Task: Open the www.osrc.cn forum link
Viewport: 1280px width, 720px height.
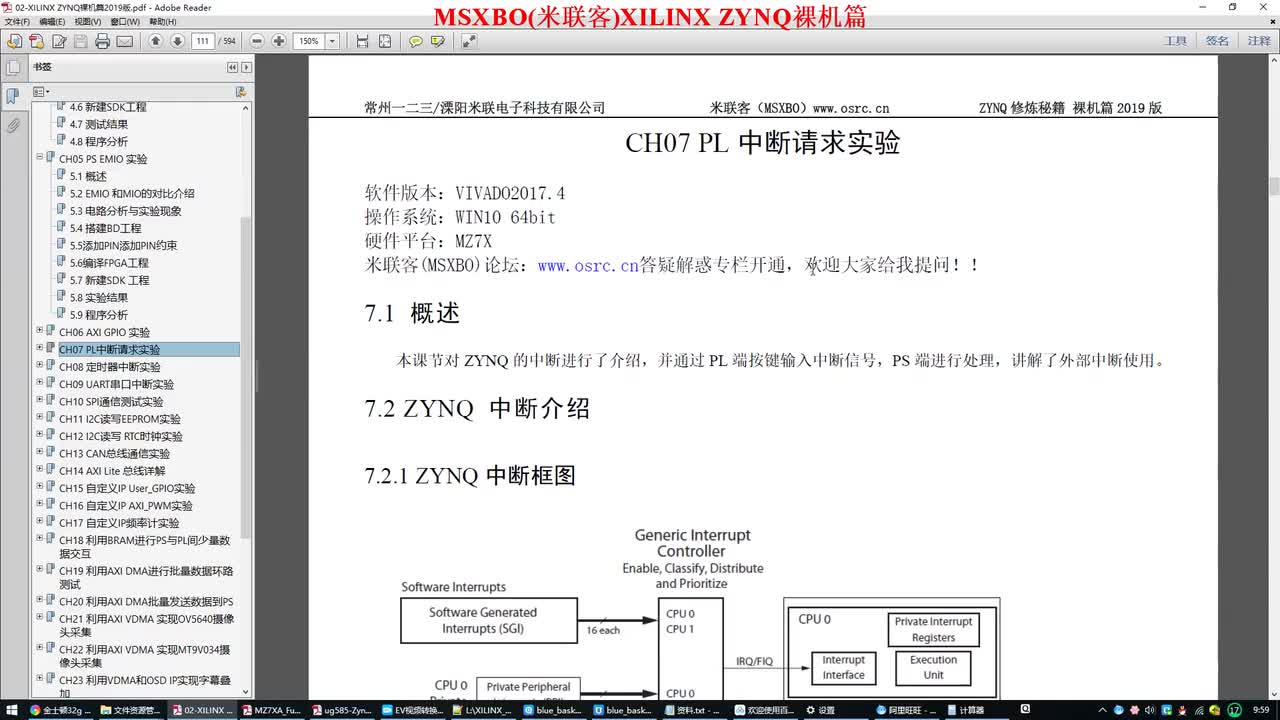Action: point(588,266)
